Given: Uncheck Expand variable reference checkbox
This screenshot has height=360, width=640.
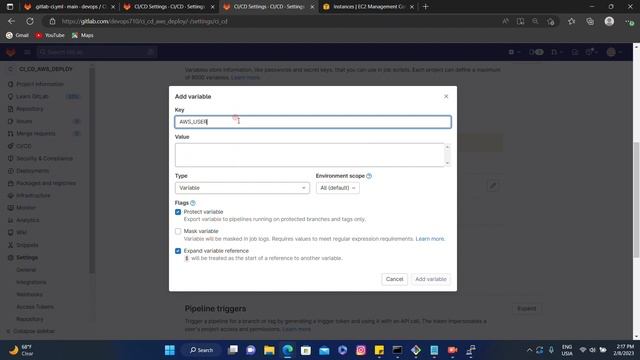Looking at the screenshot, I should tap(178, 251).
